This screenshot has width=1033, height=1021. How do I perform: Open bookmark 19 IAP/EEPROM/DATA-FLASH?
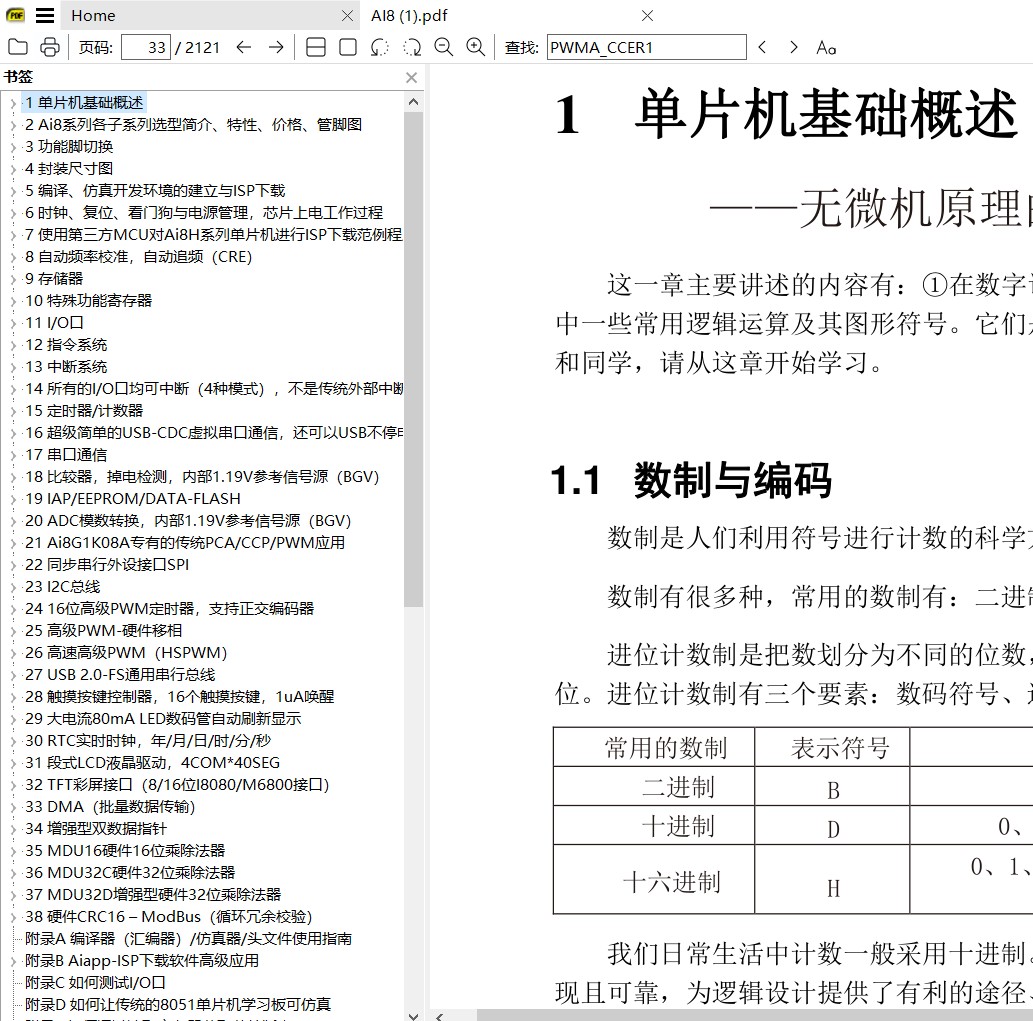tap(132, 499)
